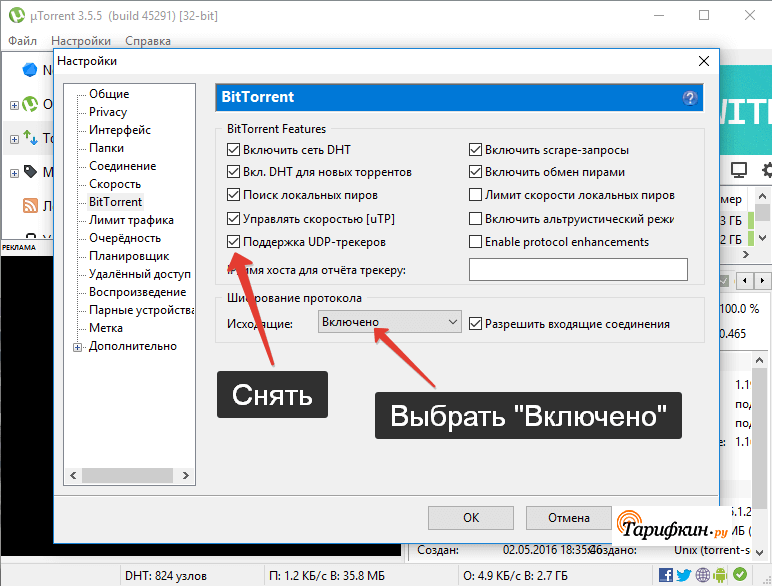The width and height of the screenshot is (772, 586).
Task: Select Соединение in settings tree
Action: (x=123, y=166)
